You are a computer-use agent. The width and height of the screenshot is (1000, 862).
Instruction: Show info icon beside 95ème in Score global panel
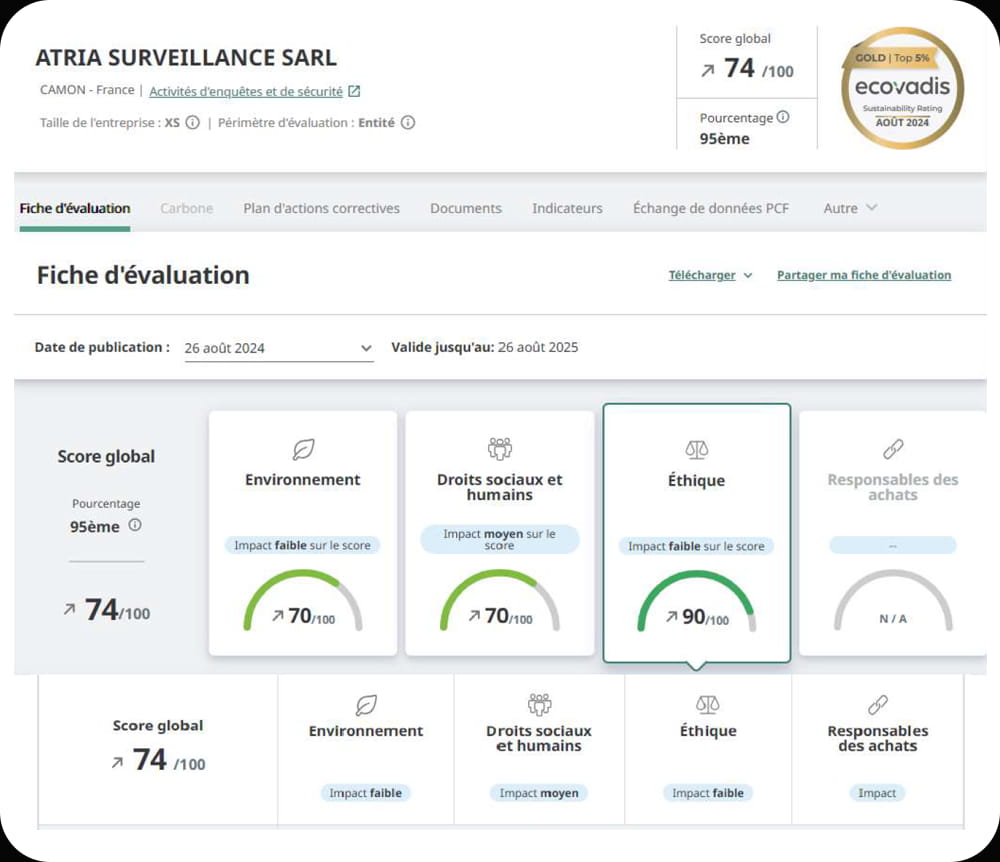135,525
